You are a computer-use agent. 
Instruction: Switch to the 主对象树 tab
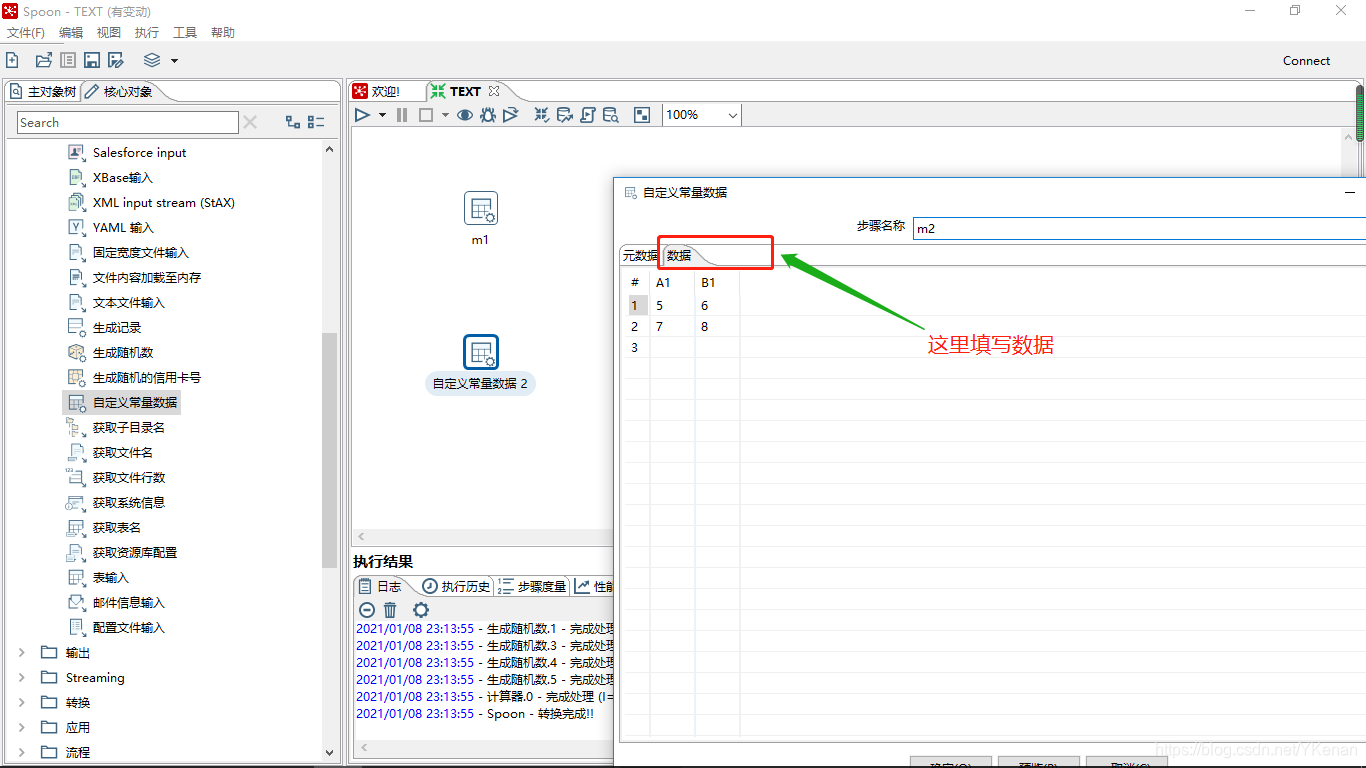click(x=43, y=91)
